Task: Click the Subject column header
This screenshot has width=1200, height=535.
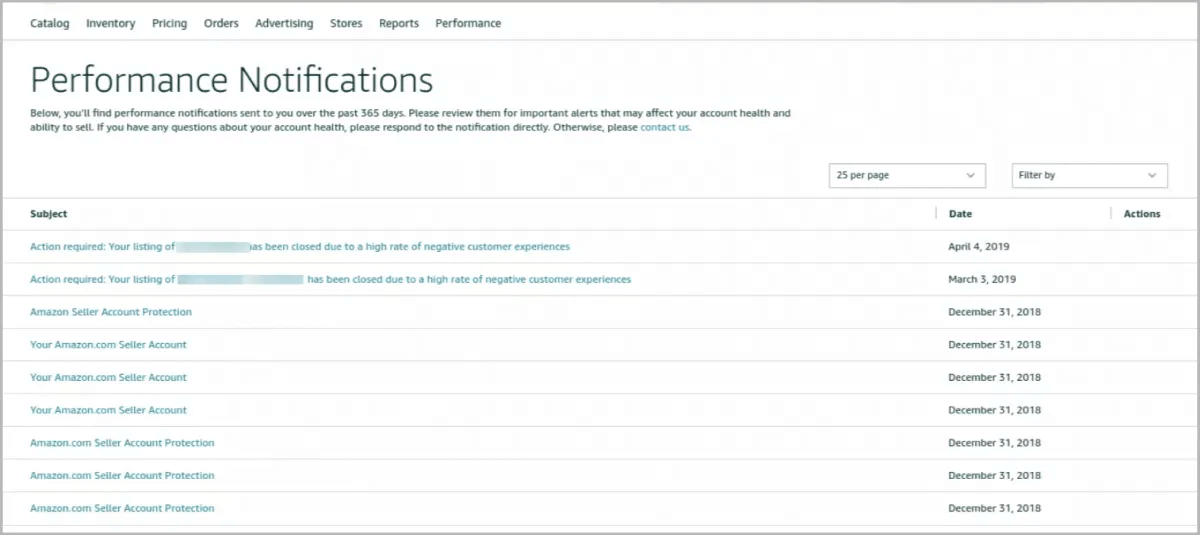Action: tap(49, 214)
